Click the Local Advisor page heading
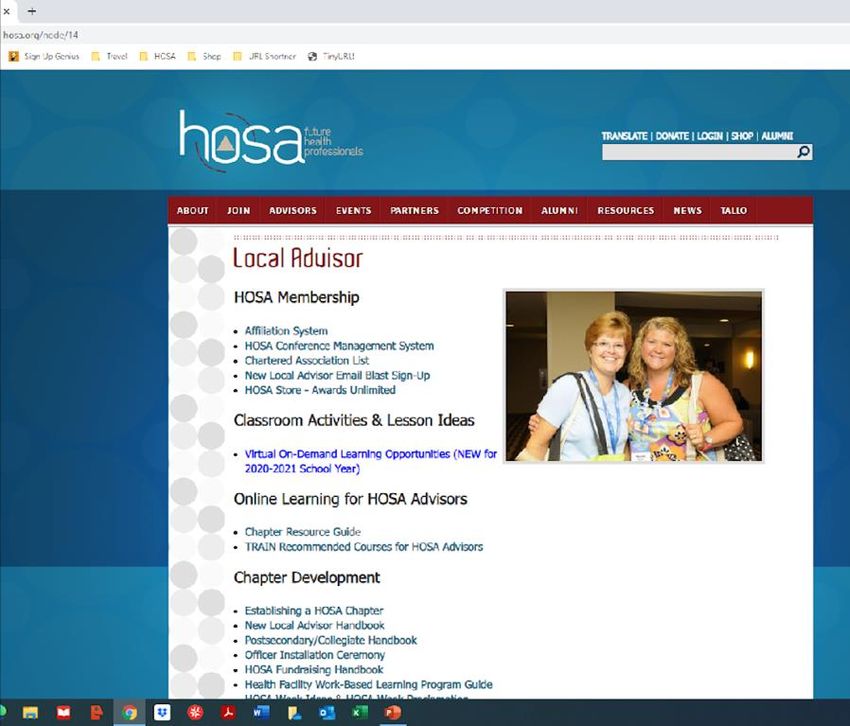850x726 pixels. [x=298, y=258]
